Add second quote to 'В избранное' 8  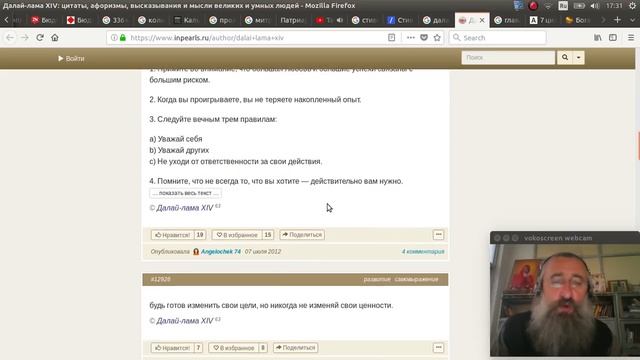click(x=238, y=348)
